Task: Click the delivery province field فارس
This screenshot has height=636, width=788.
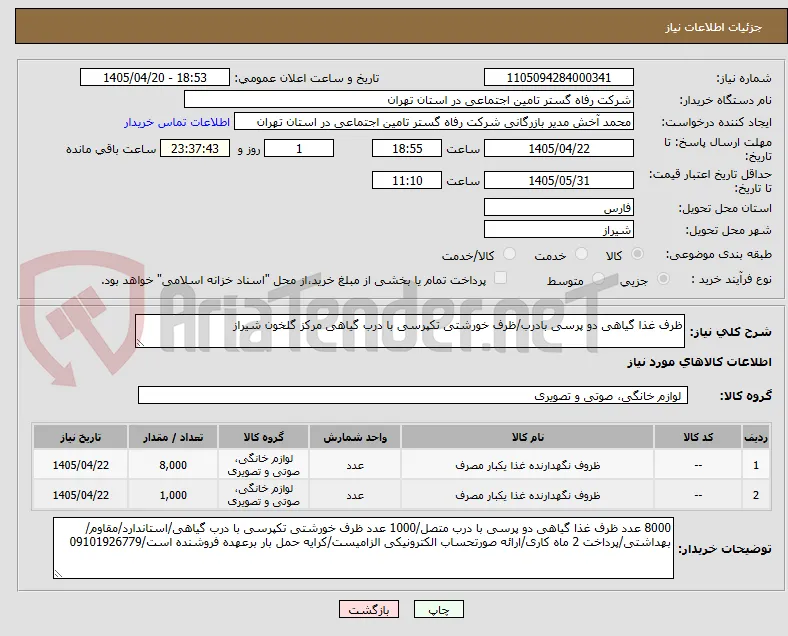Action: pos(559,207)
